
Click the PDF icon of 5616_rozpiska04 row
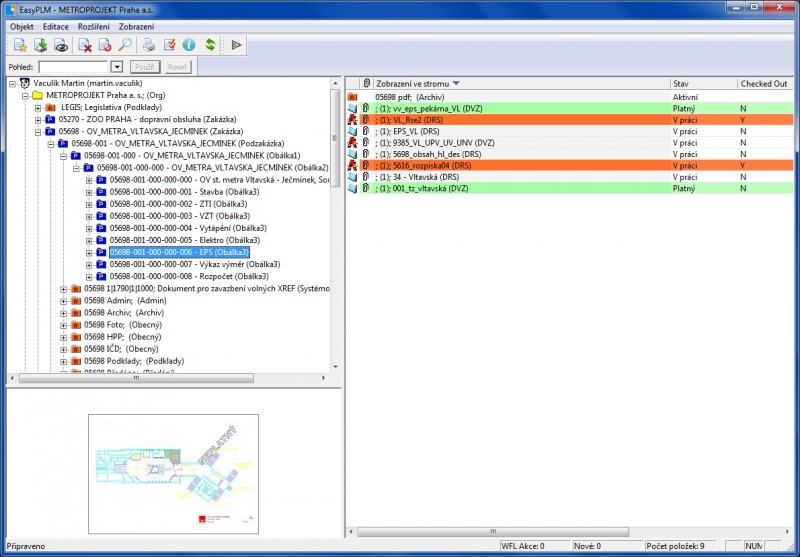click(x=352, y=165)
